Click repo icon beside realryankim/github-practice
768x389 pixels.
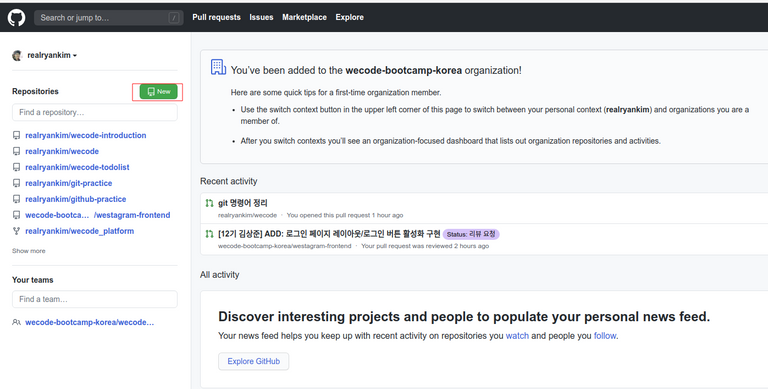click(x=17, y=199)
